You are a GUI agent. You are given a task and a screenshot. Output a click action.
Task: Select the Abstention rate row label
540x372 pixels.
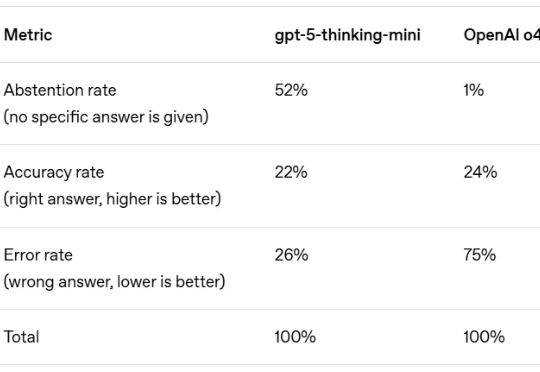60,90
